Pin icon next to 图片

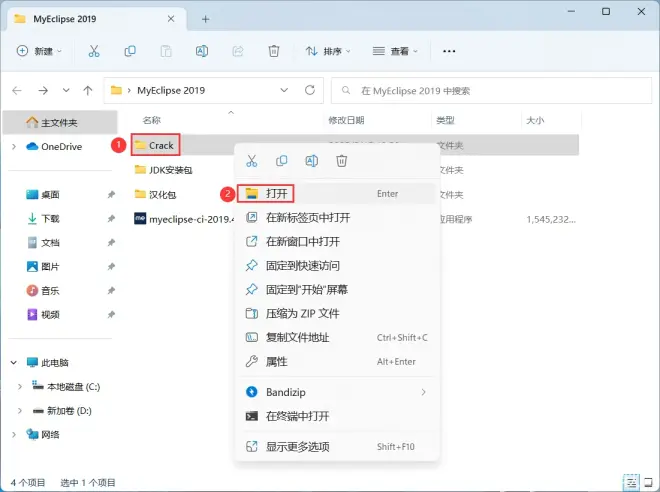(x=111, y=266)
